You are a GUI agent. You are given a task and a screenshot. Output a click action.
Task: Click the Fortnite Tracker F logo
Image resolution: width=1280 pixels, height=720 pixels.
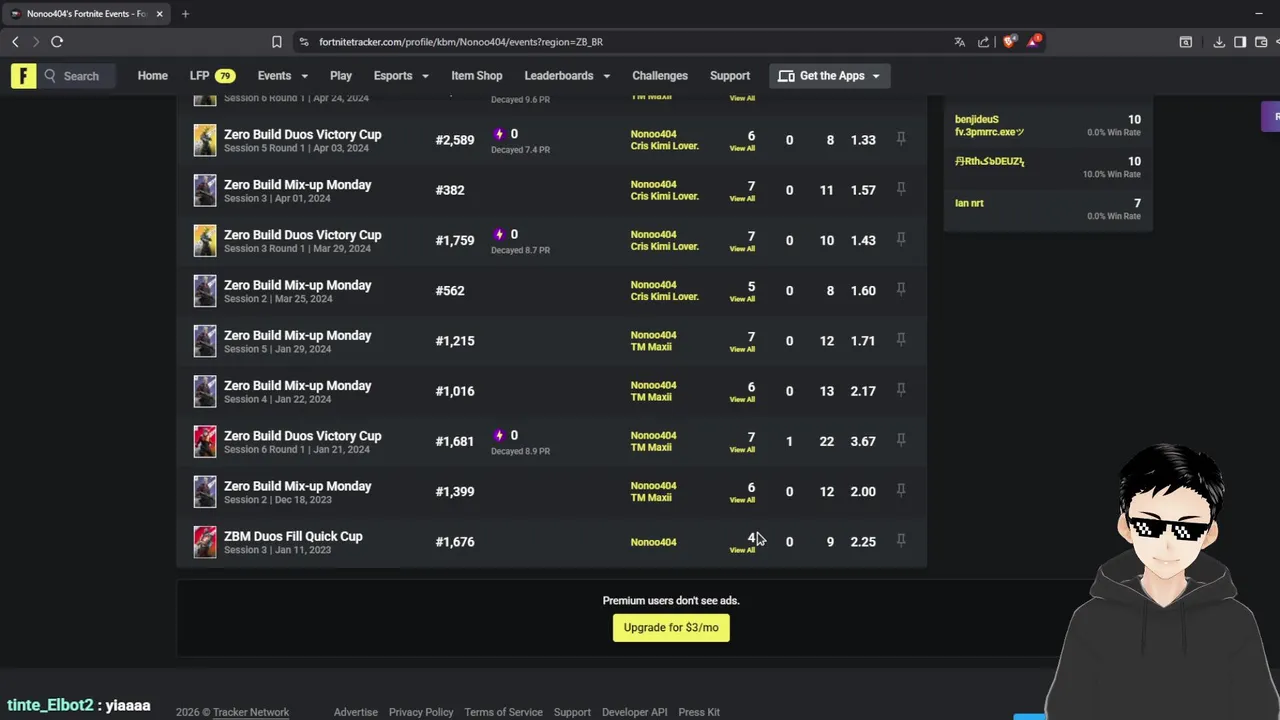pyautogui.click(x=23, y=76)
